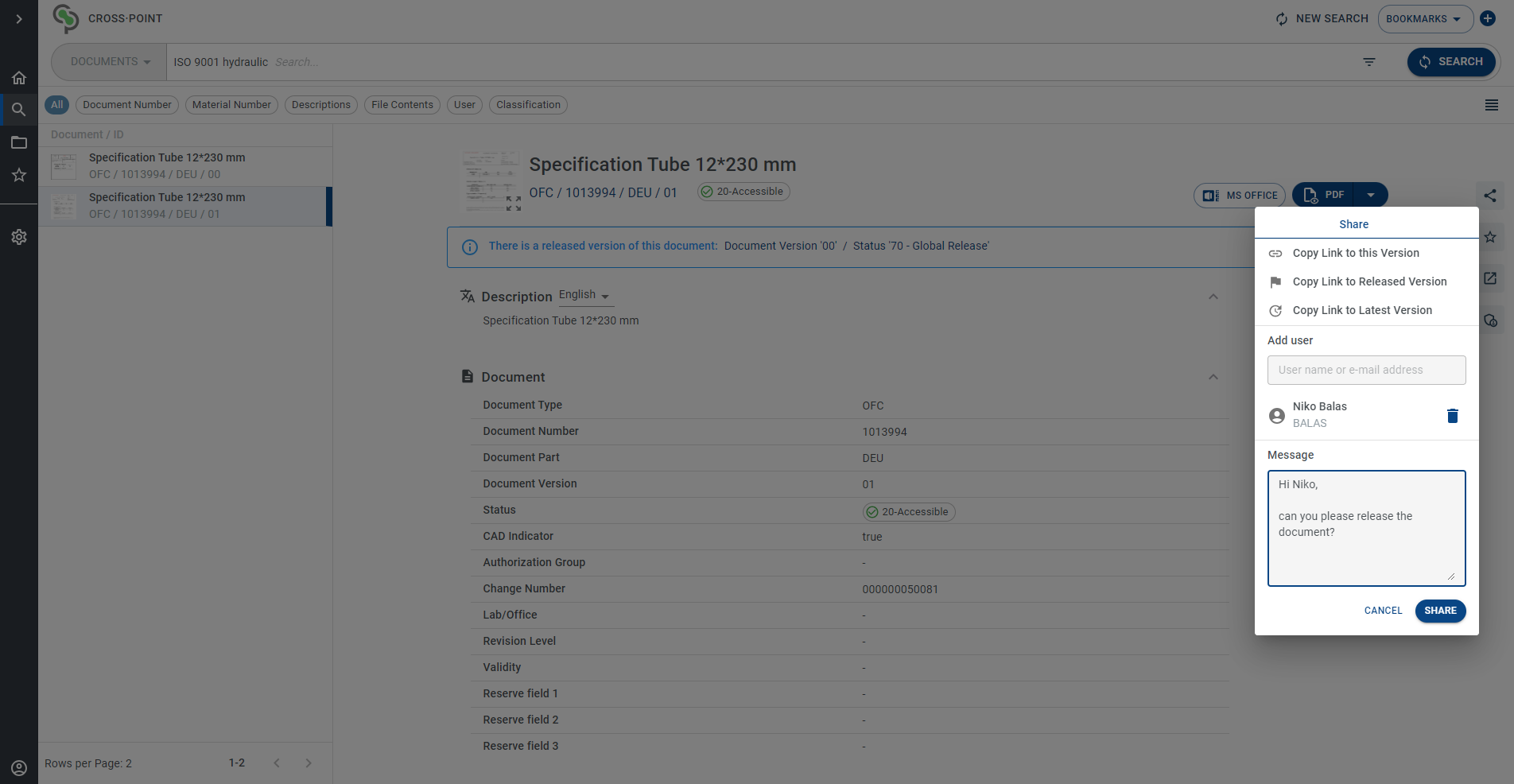Image resolution: width=1514 pixels, height=784 pixels.
Task: Open the PDF button dropdown arrow
Action: [x=1371, y=195]
